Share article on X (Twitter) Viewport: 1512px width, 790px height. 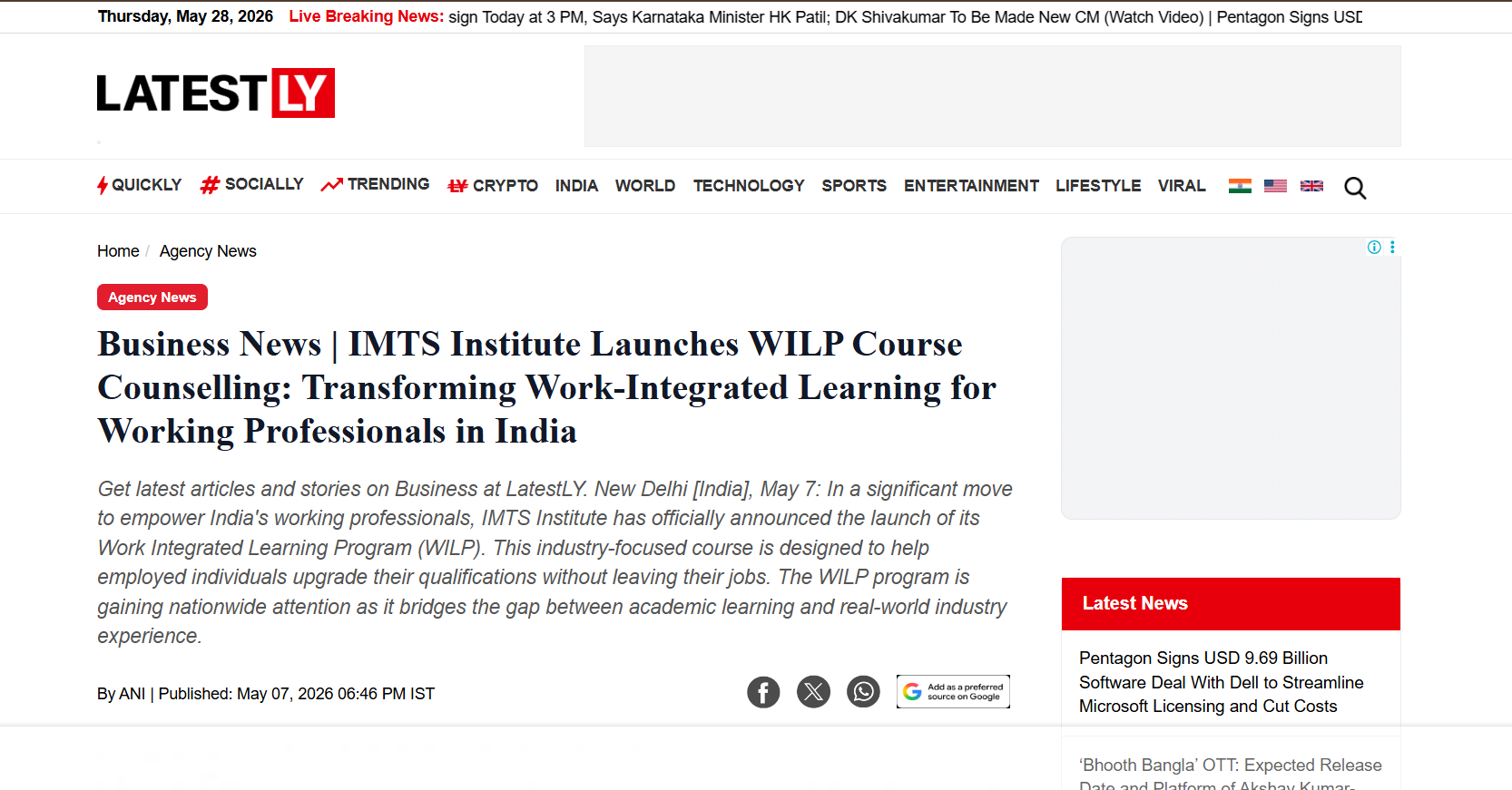pos(813,692)
